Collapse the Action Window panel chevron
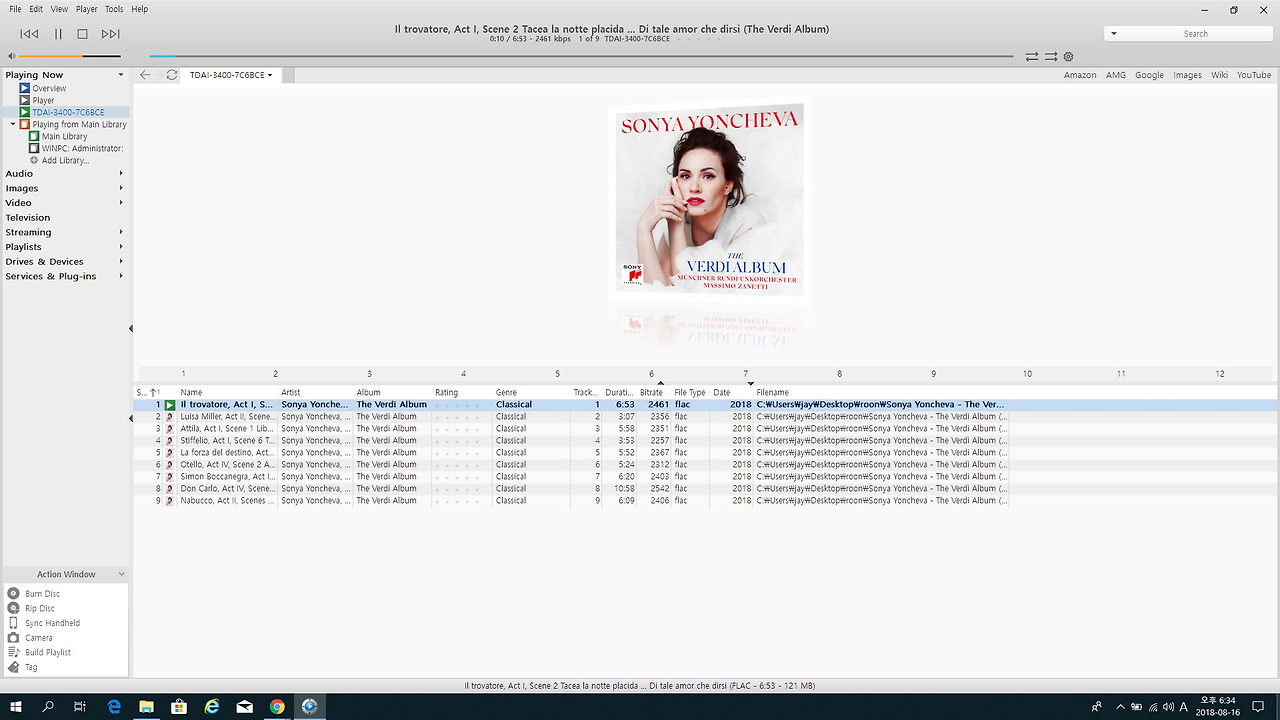The width and height of the screenshot is (1280, 720). [x=121, y=574]
